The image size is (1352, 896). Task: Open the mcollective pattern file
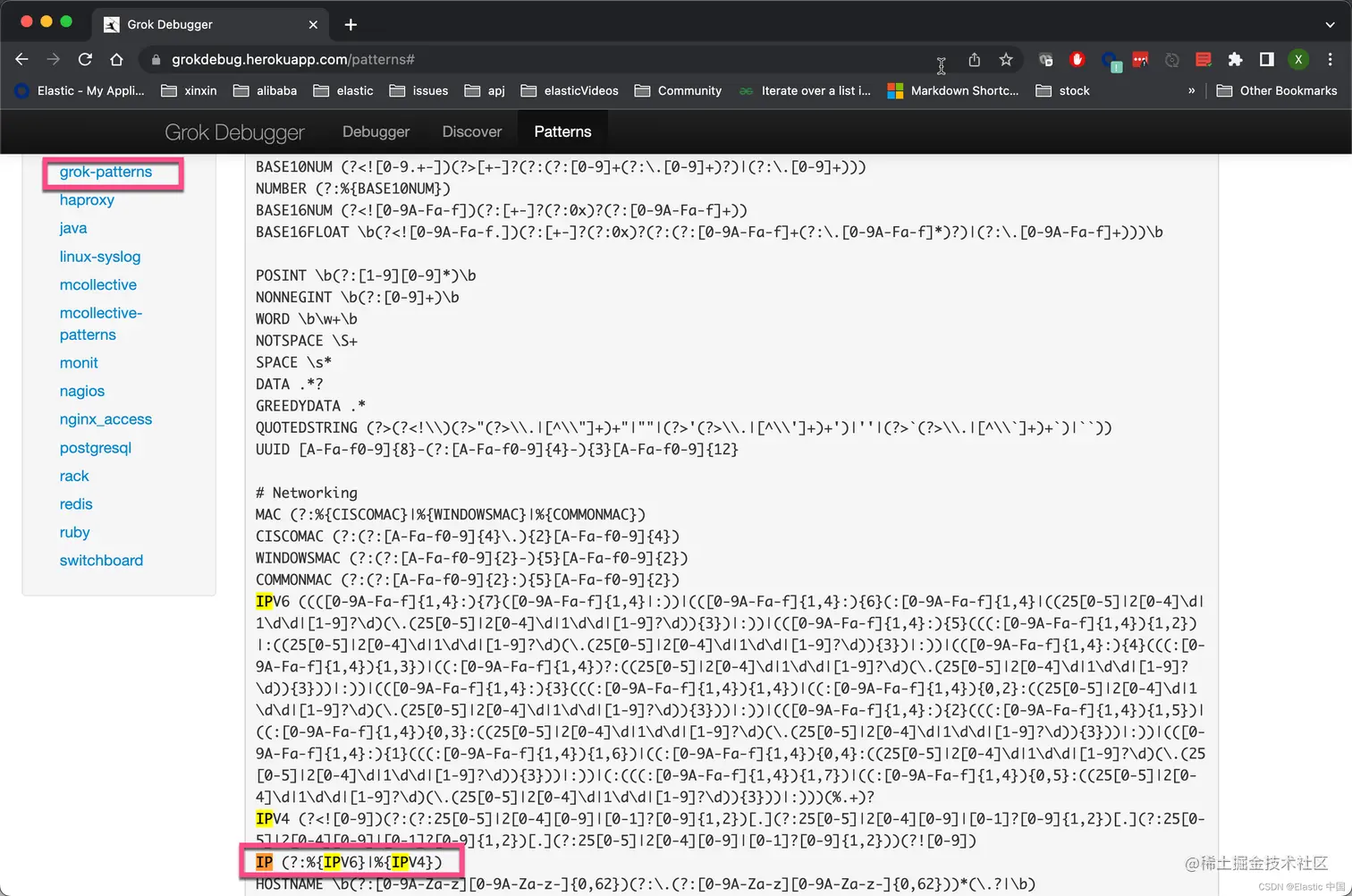pos(98,284)
